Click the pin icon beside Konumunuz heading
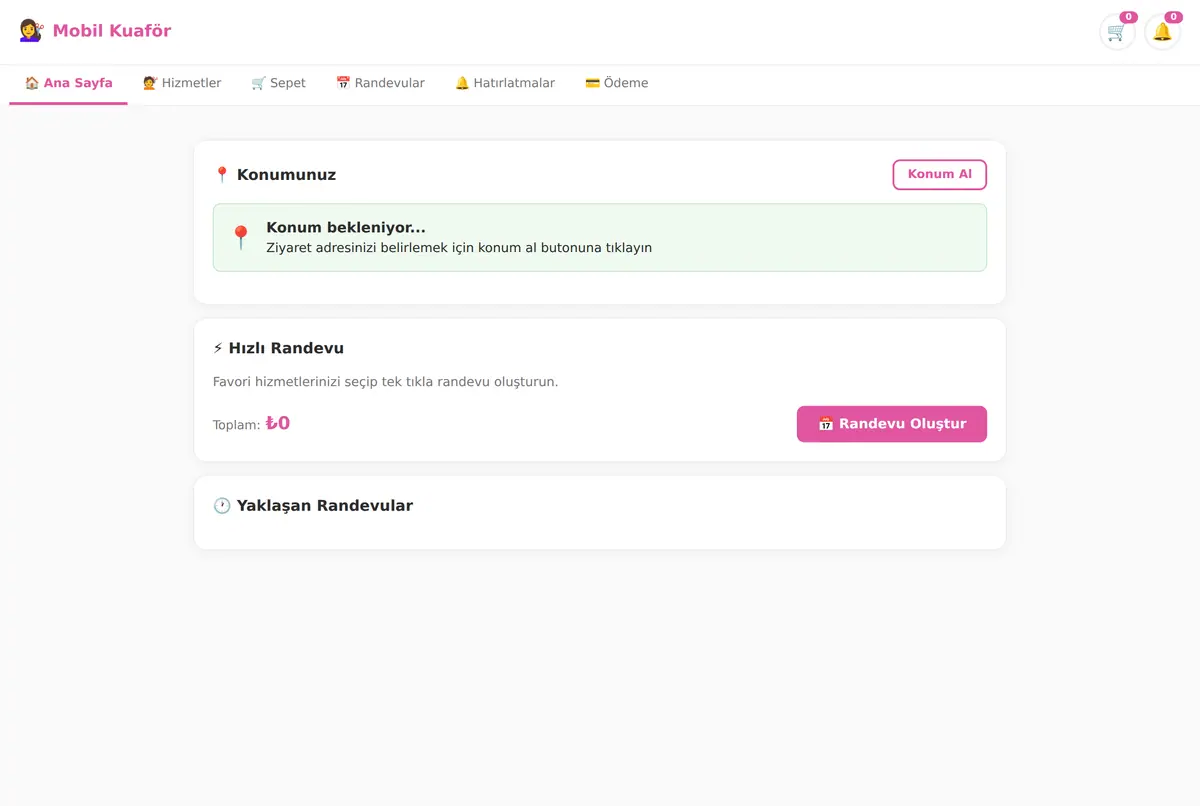This screenshot has width=1200, height=806. click(222, 175)
